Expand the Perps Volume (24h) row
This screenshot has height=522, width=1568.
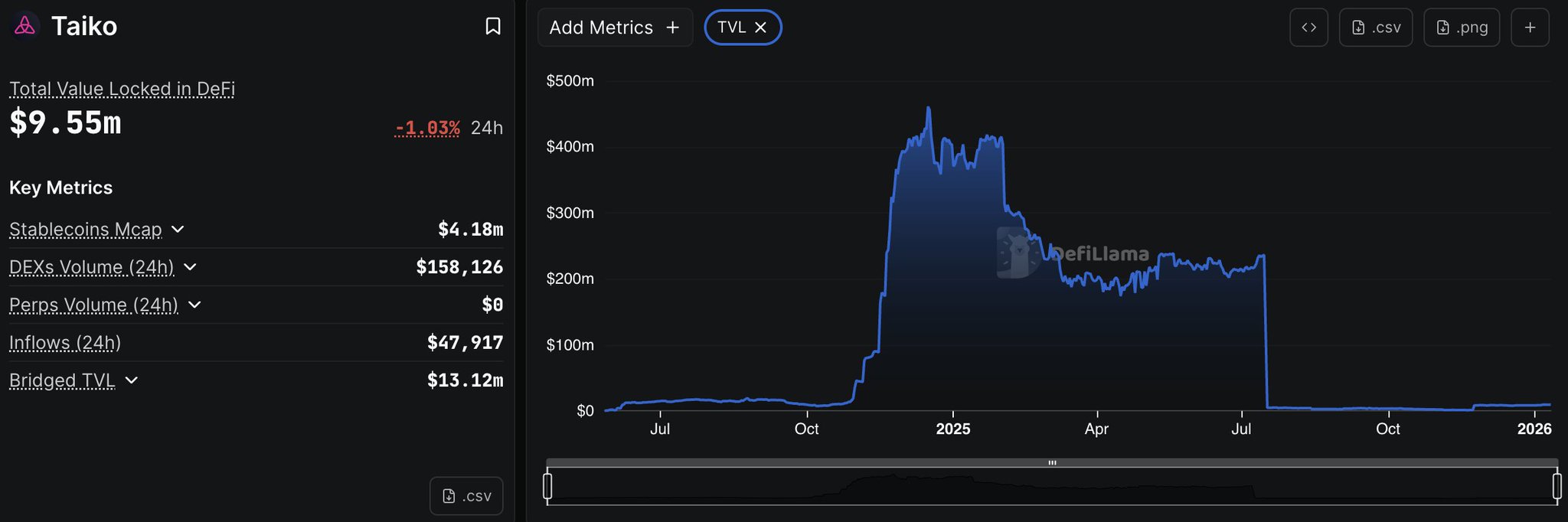point(194,305)
